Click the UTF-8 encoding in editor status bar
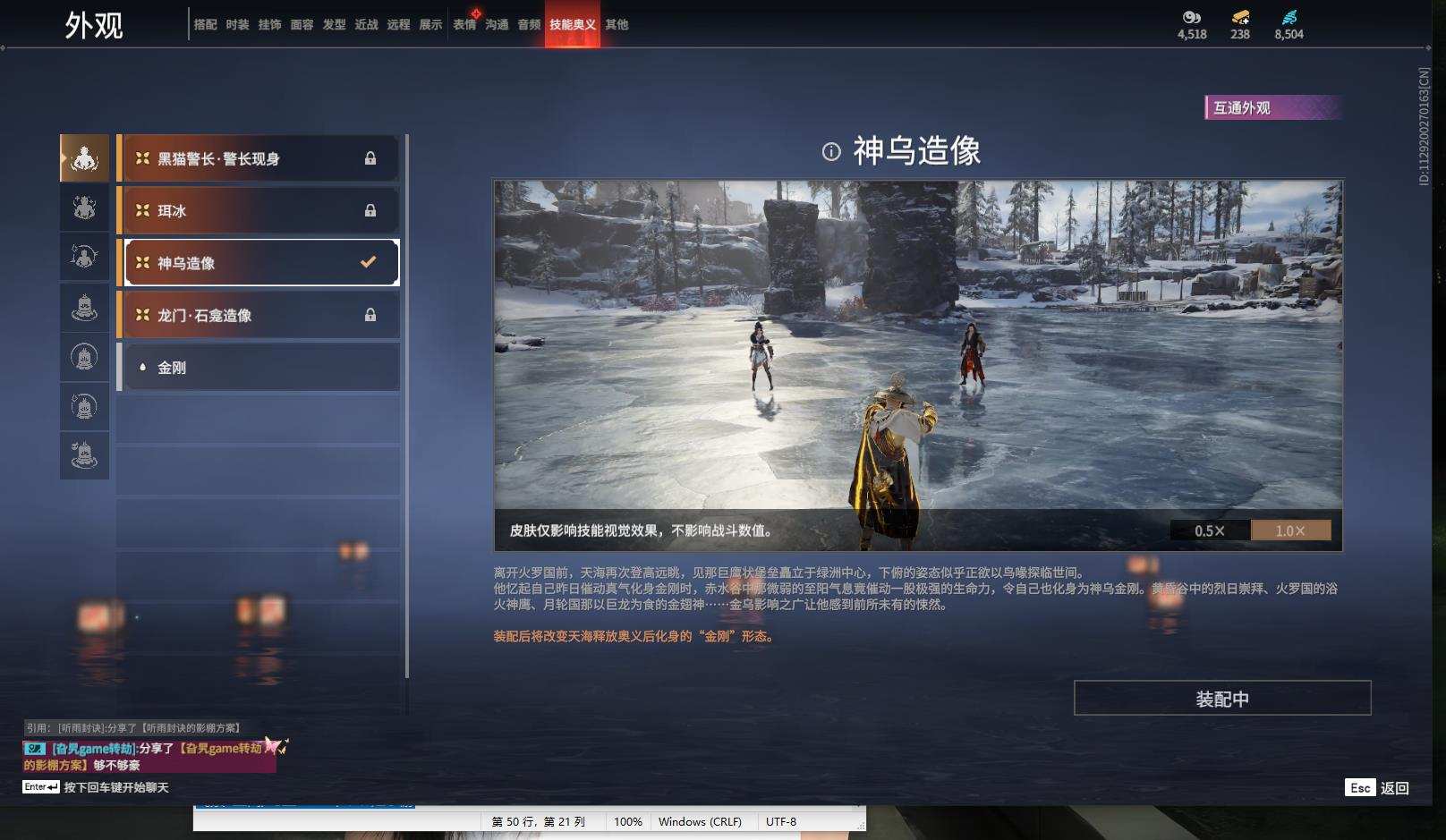 [x=781, y=821]
